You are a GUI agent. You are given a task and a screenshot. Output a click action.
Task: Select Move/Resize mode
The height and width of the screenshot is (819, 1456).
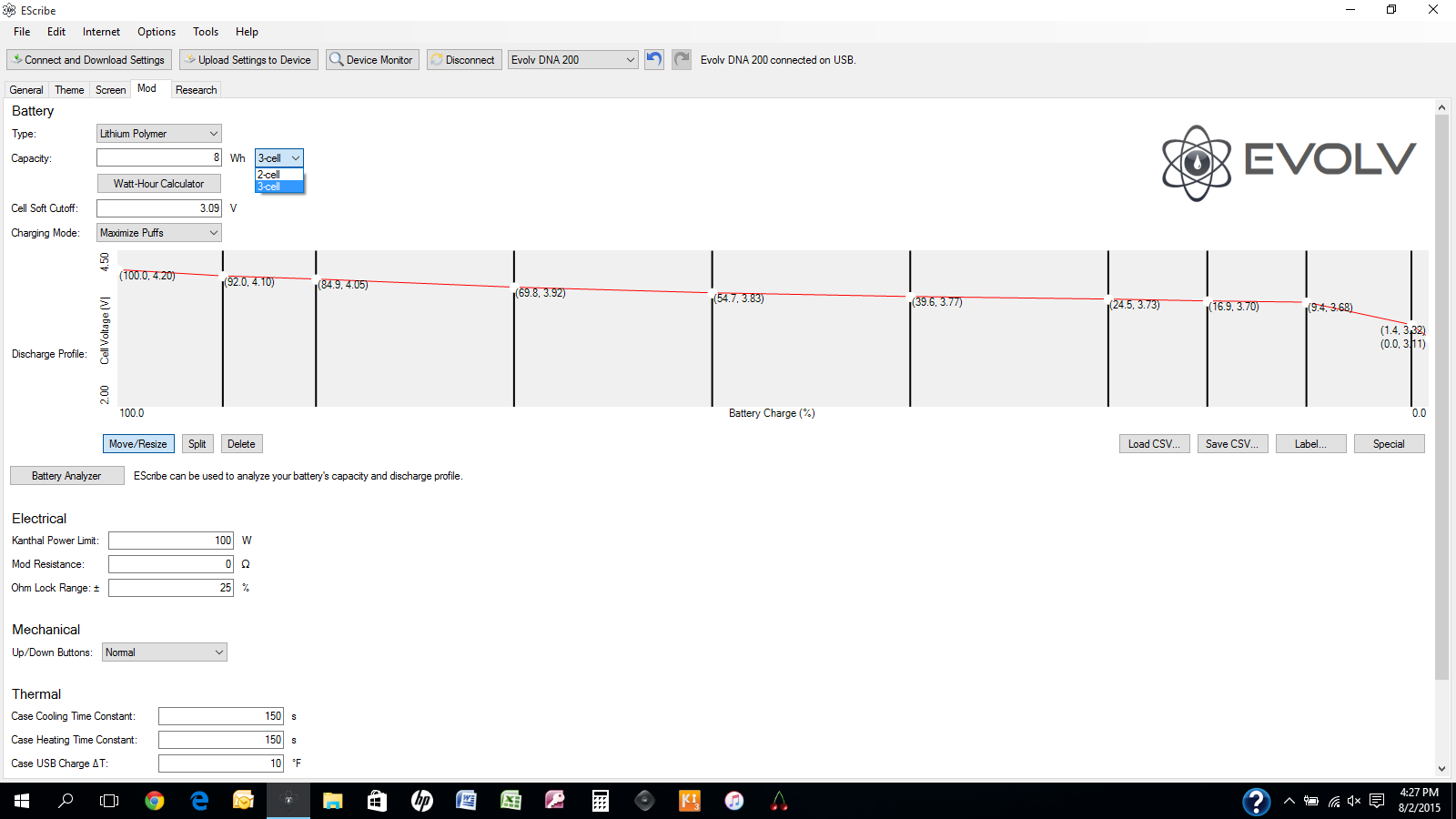(138, 444)
